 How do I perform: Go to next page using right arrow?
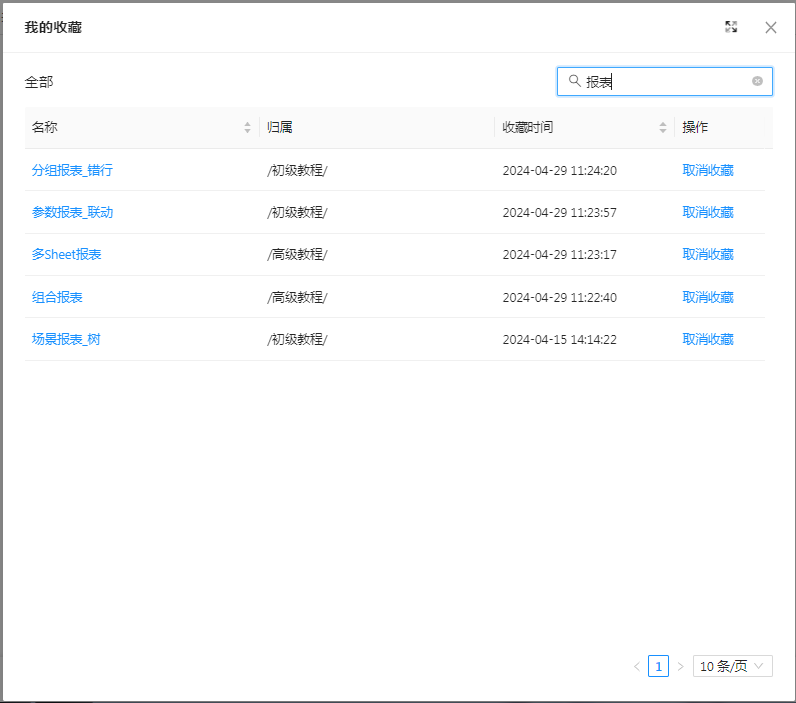(680, 666)
